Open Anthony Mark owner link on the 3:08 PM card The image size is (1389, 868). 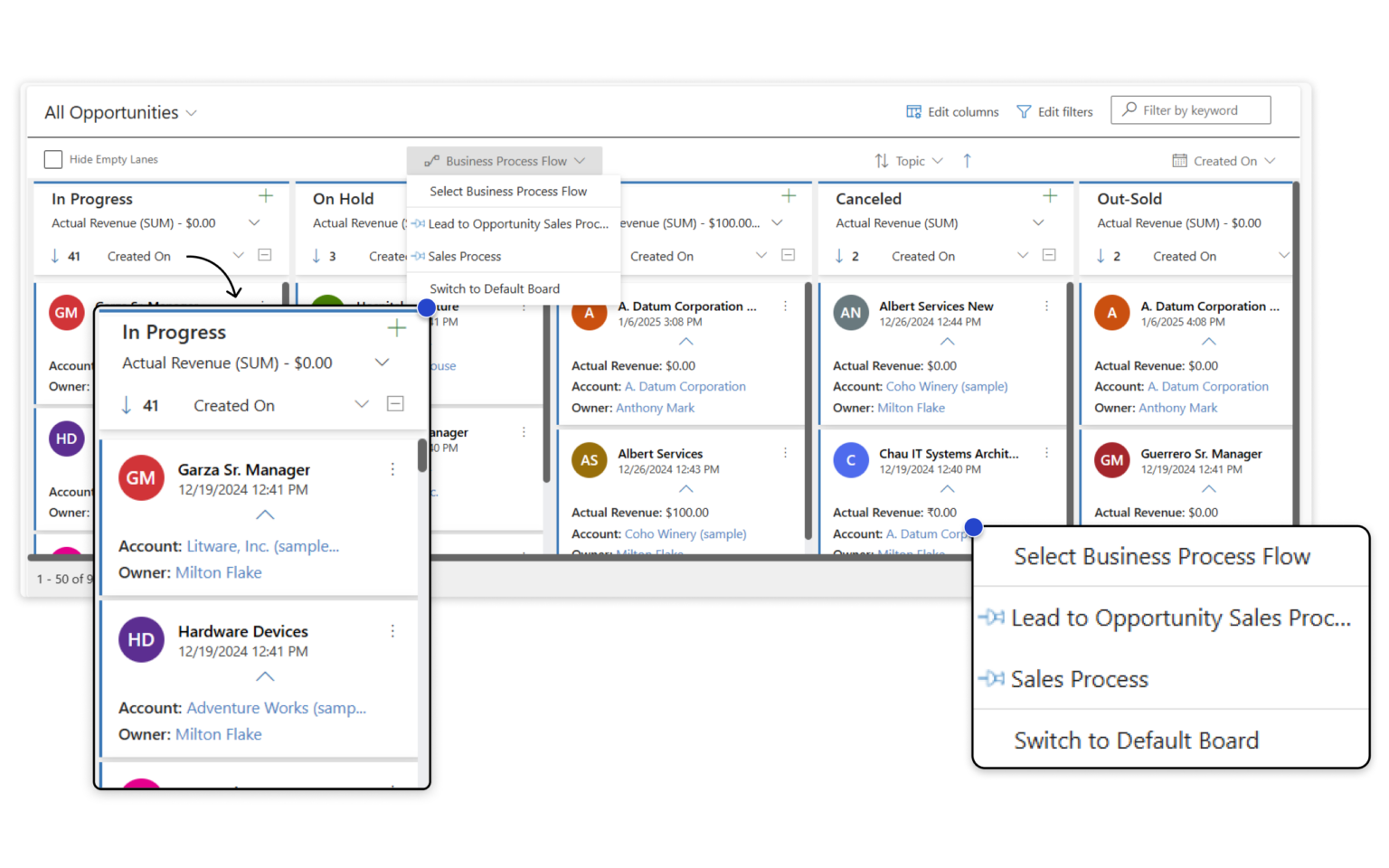[x=656, y=409]
